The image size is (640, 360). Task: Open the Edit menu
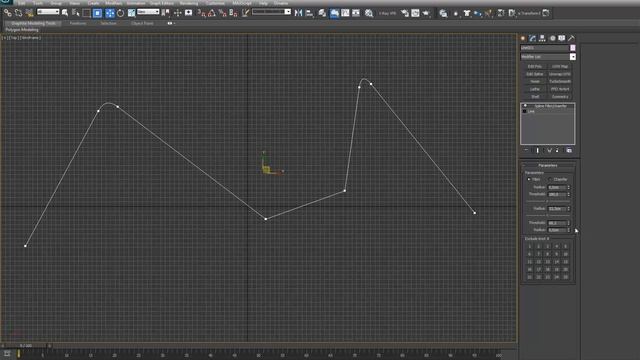click(x=21, y=3)
